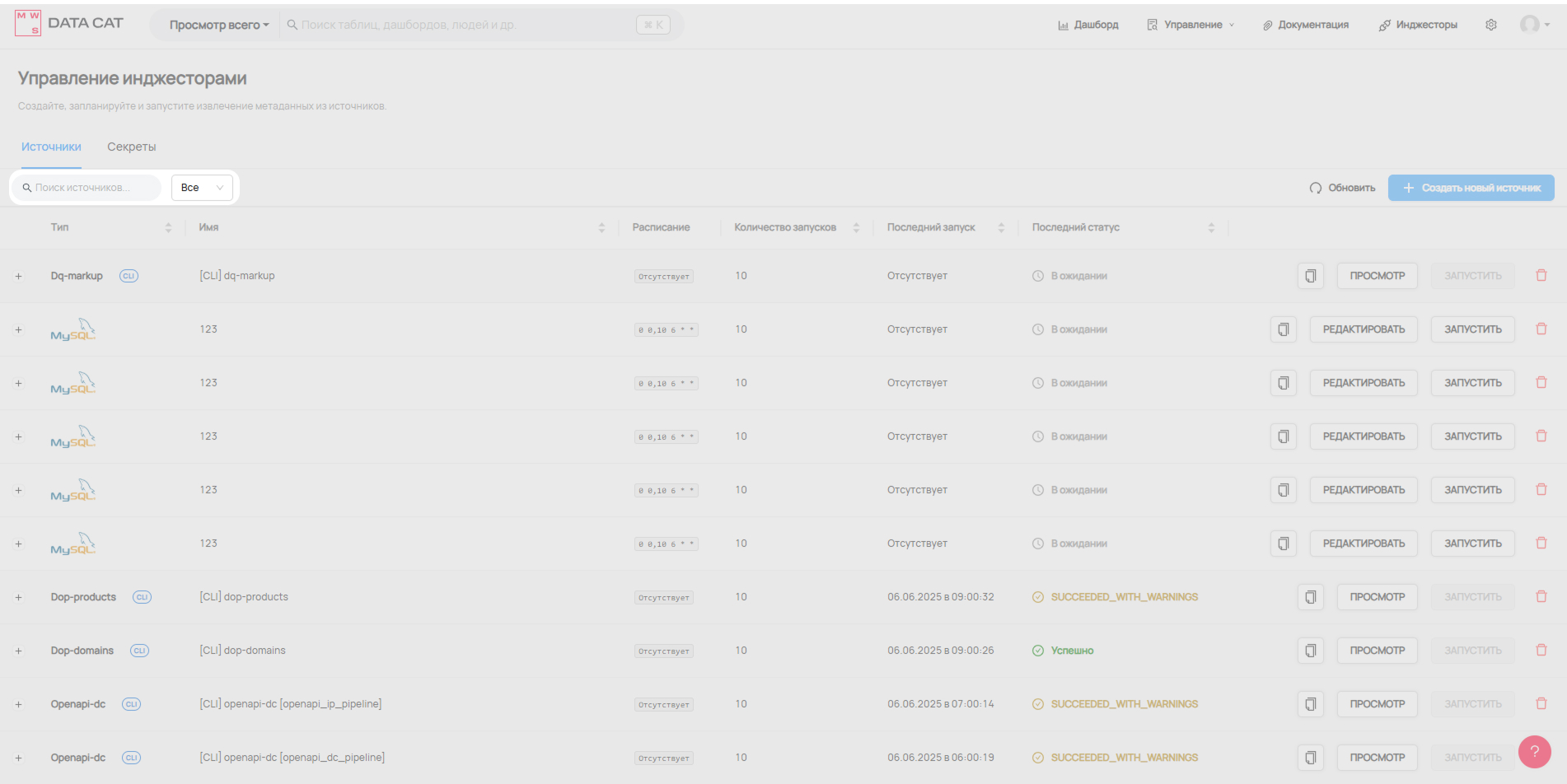Click ПРОСМОТР for the dop-products source

pyautogui.click(x=1377, y=597)
